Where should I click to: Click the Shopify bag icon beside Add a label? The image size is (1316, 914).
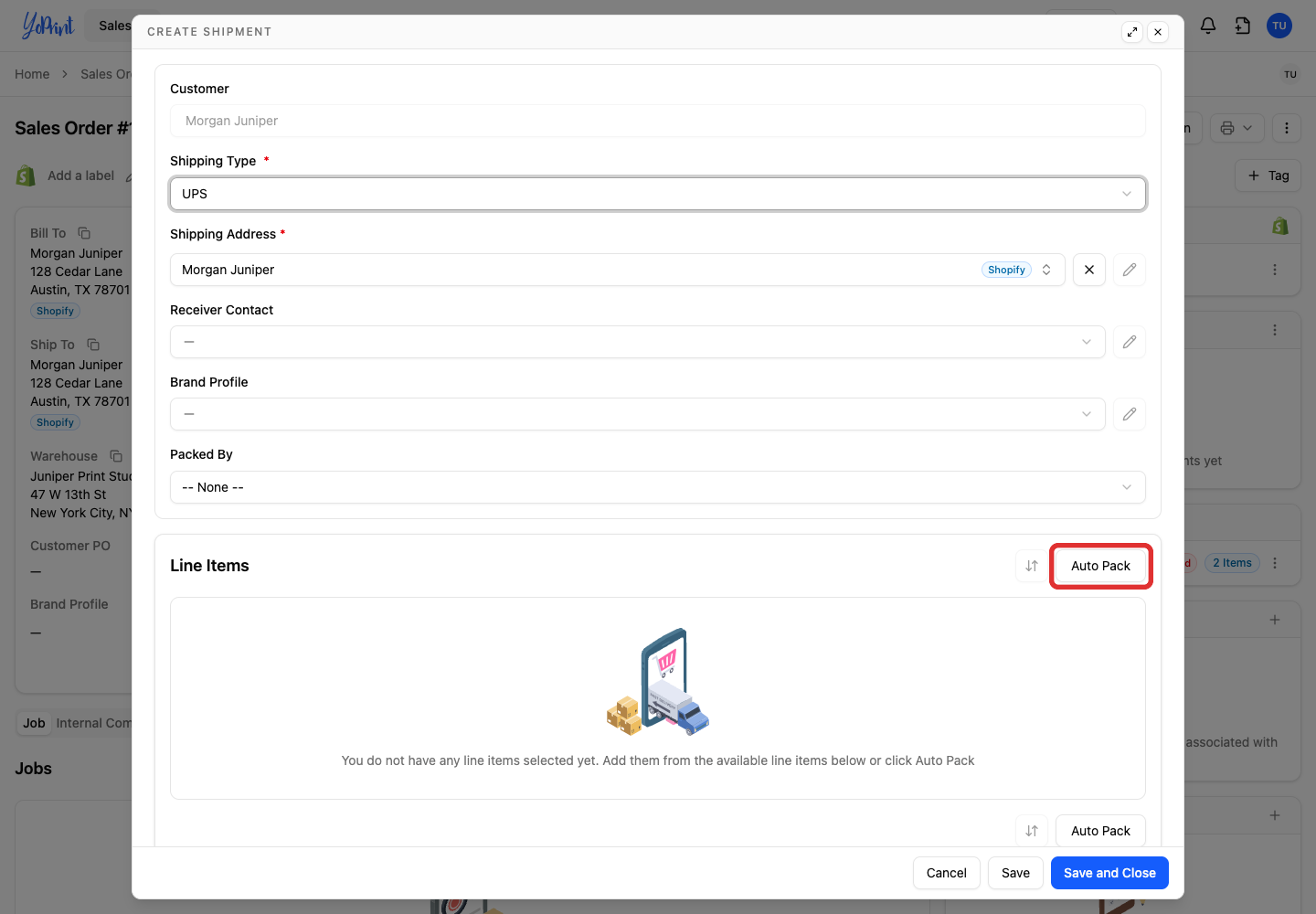point(26,175)
